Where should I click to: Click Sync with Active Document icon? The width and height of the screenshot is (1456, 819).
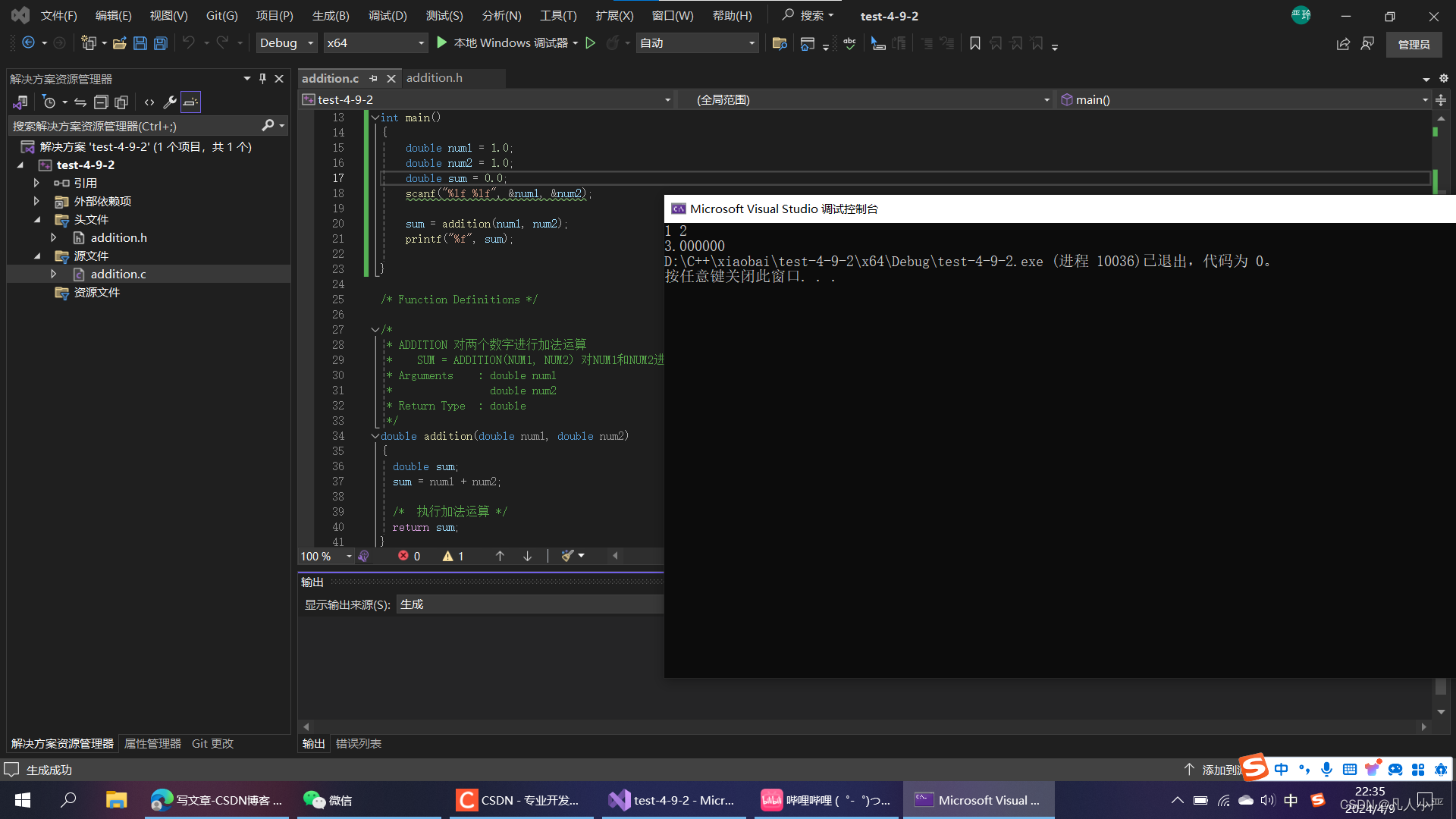pyautogui.click(x=80, y=102)
